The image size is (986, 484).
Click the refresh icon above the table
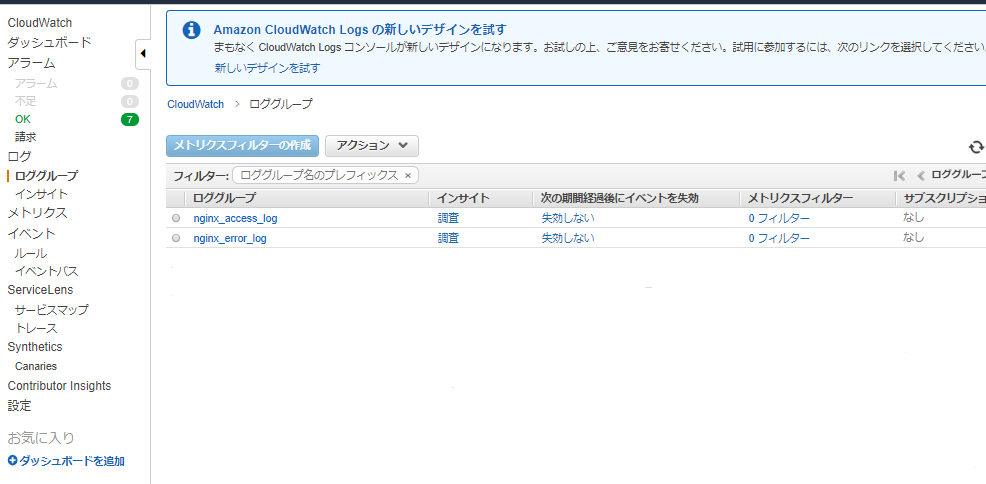tap(976, 147)
